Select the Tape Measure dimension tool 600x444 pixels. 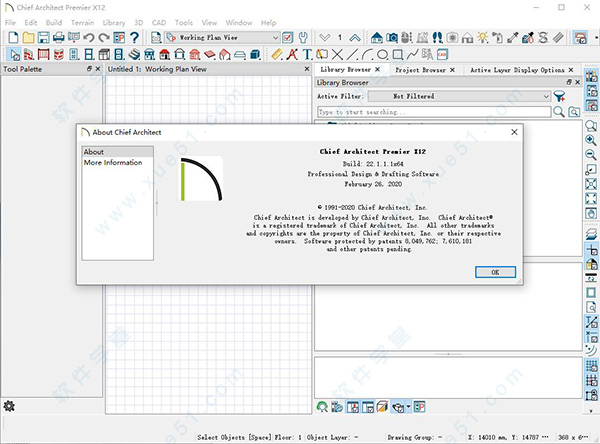point(277,54)
